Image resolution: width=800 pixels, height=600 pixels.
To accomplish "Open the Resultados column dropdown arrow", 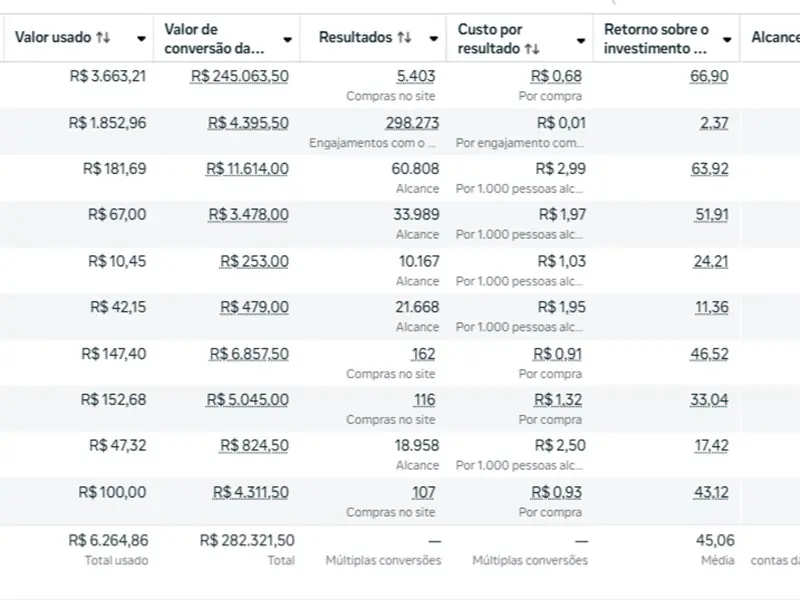I will tap(434, 39).
